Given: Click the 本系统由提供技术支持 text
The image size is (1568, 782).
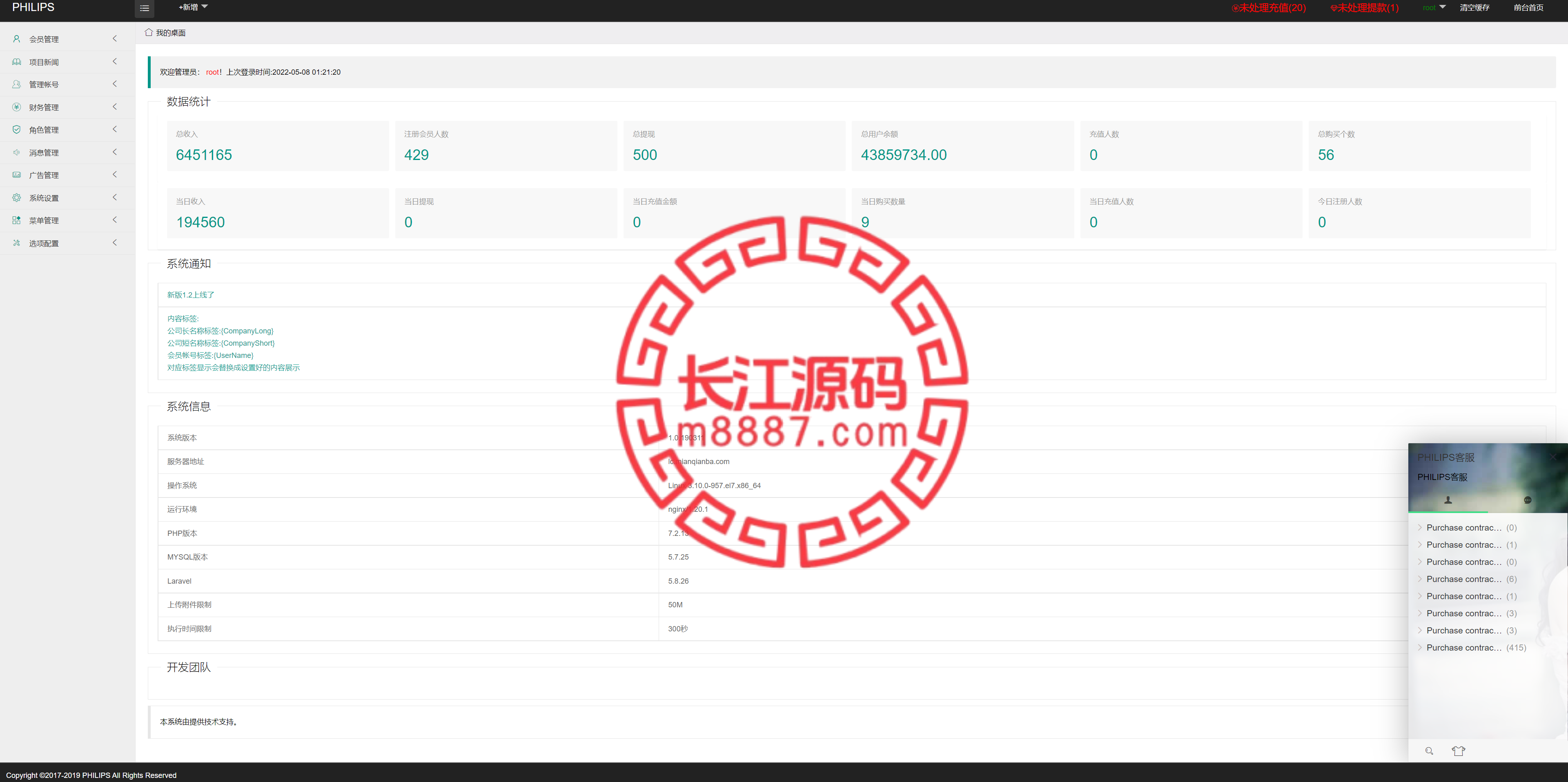Looking at the screenshot, I should [x=198, y=722].
